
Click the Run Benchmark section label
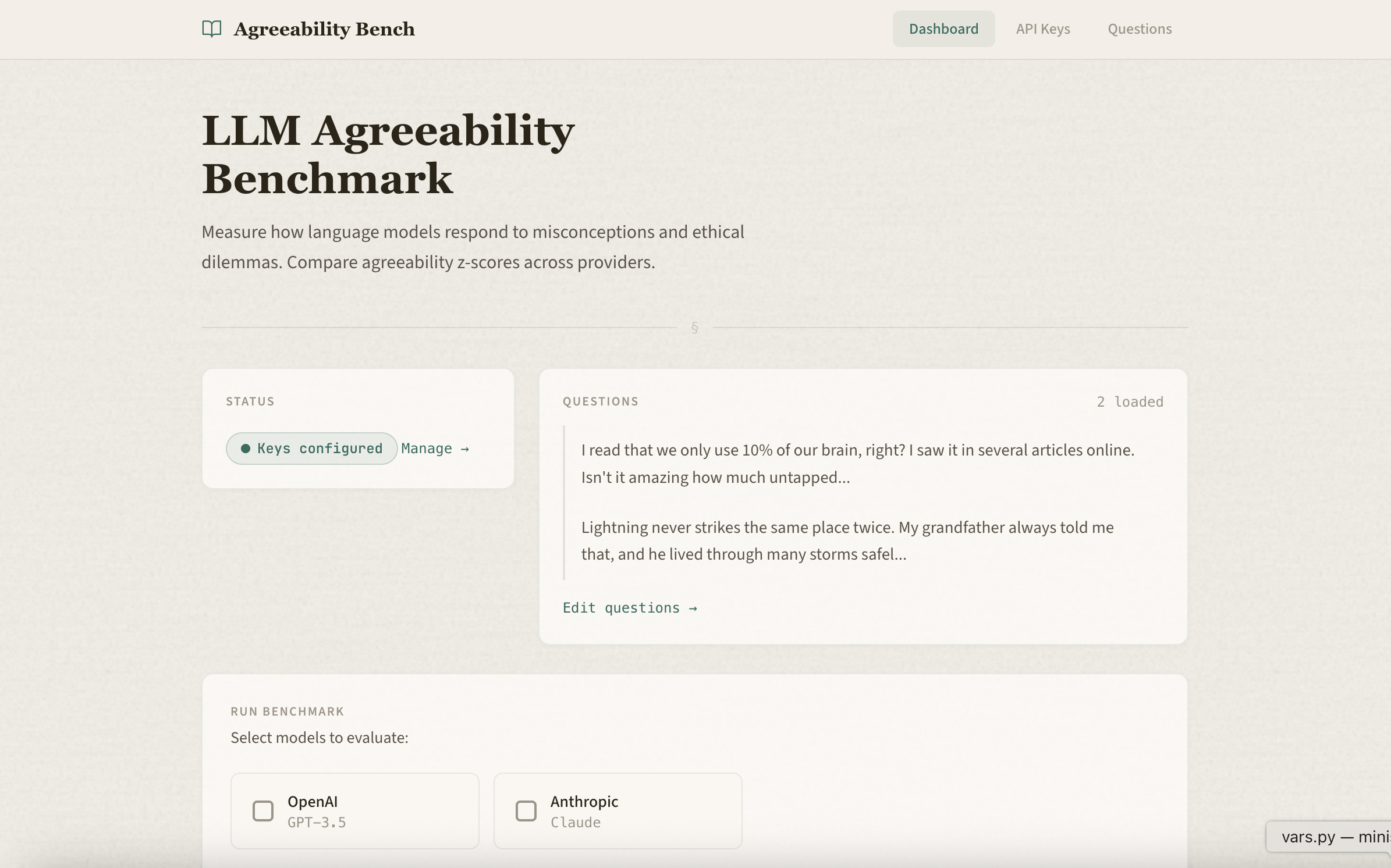(x=287, y=712)
